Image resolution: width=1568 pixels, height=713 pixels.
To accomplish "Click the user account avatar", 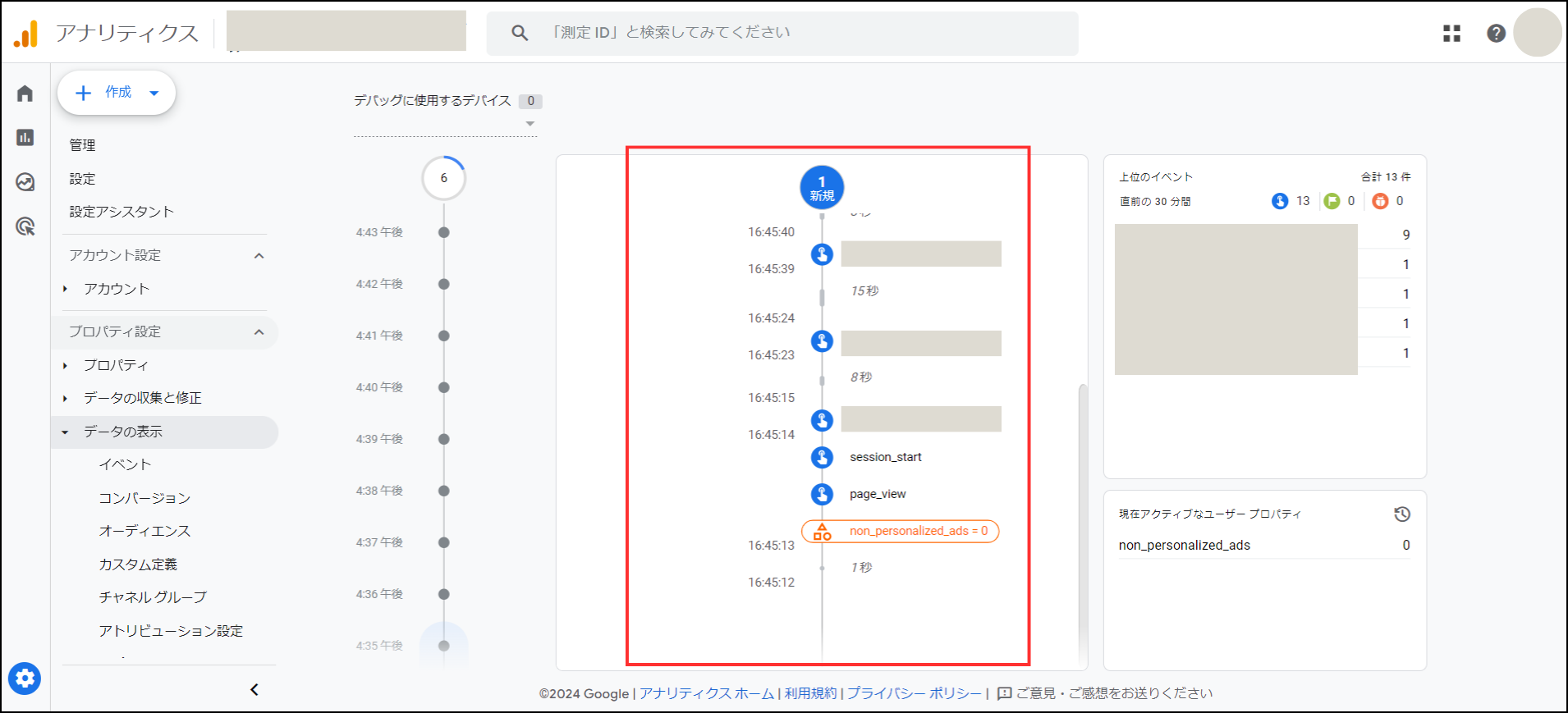I will coord(1537,33).
